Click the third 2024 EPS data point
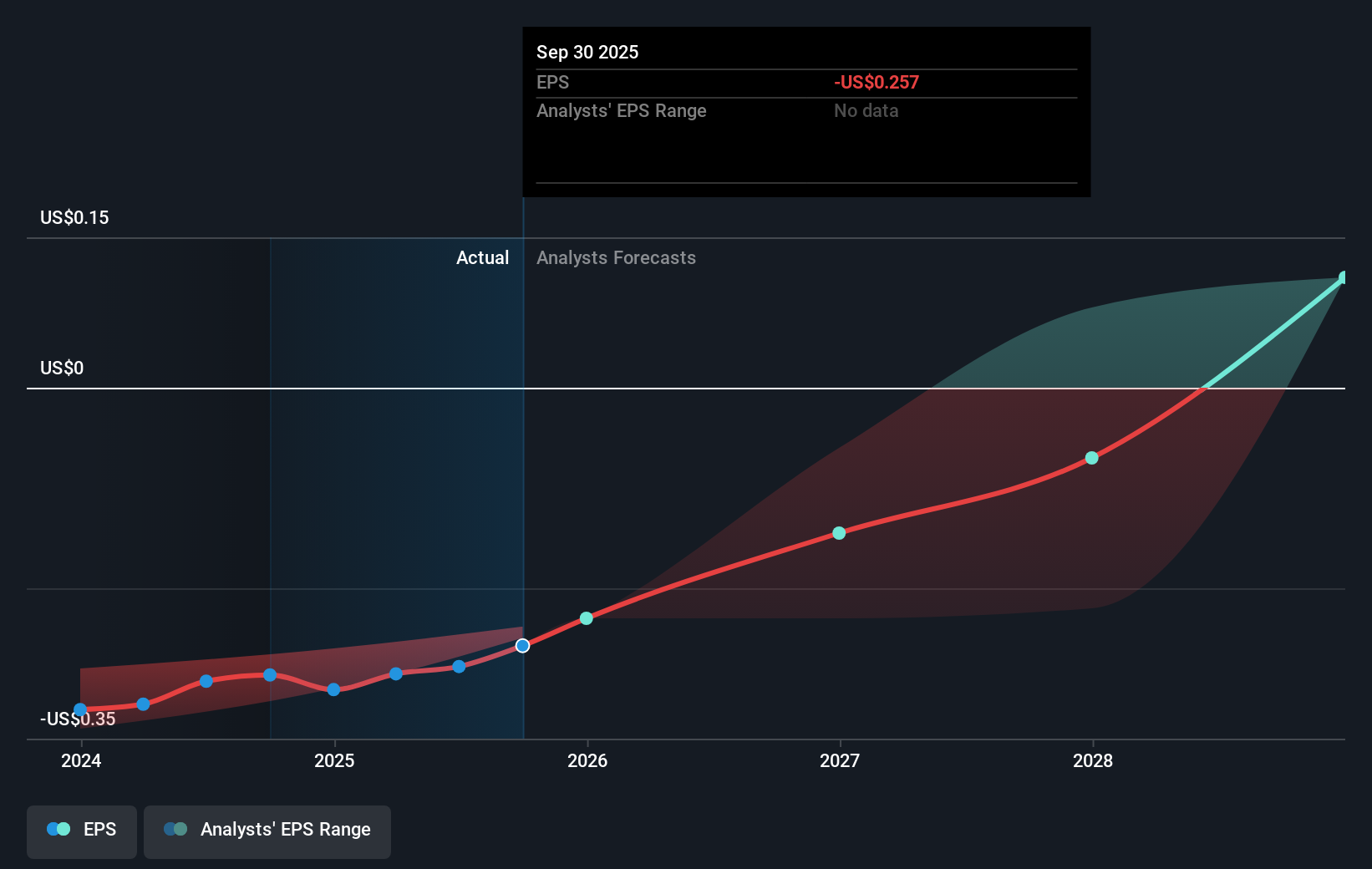The width and height of the screenshot is (1372, 869). (206, 681)
